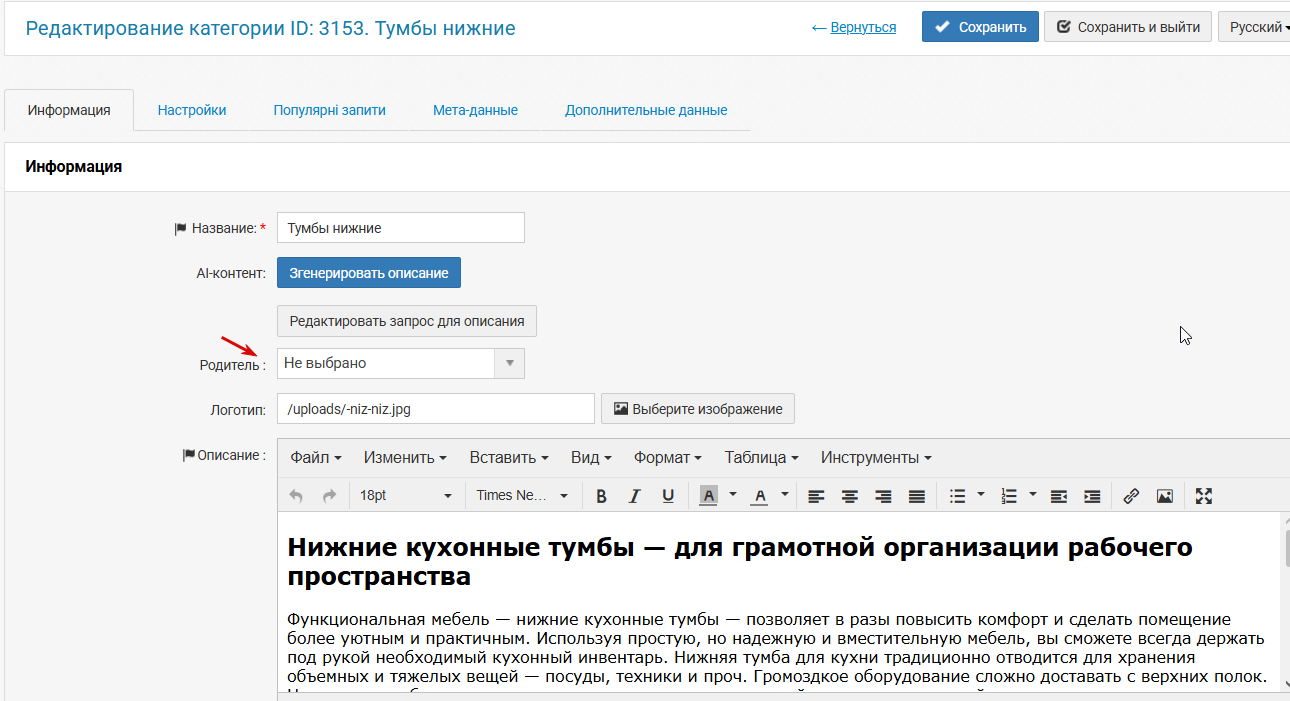The width and height of the screenshot is (1290, 701).
Task: Open the Дополнительные данные tab
Action: (646, 110)
